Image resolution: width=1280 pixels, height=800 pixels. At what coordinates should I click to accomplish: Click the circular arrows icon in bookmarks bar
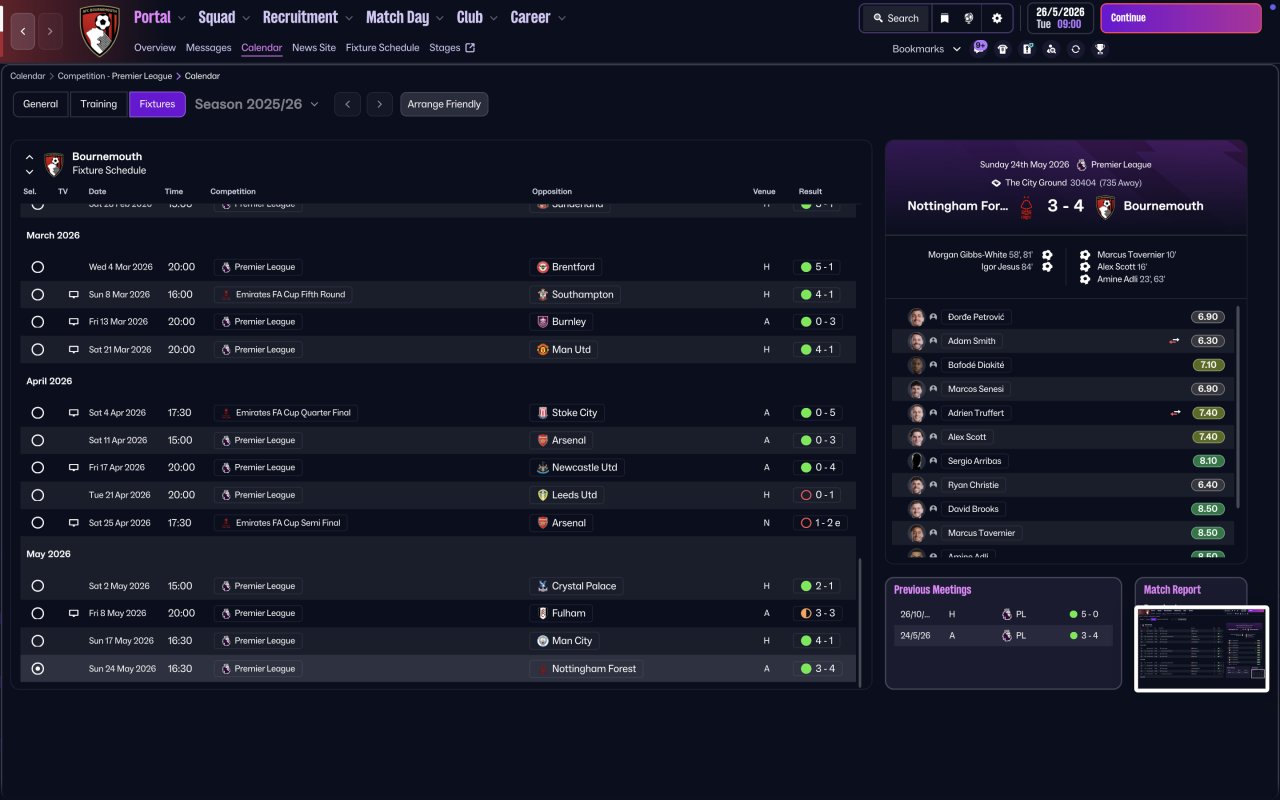click(1075, 49)
